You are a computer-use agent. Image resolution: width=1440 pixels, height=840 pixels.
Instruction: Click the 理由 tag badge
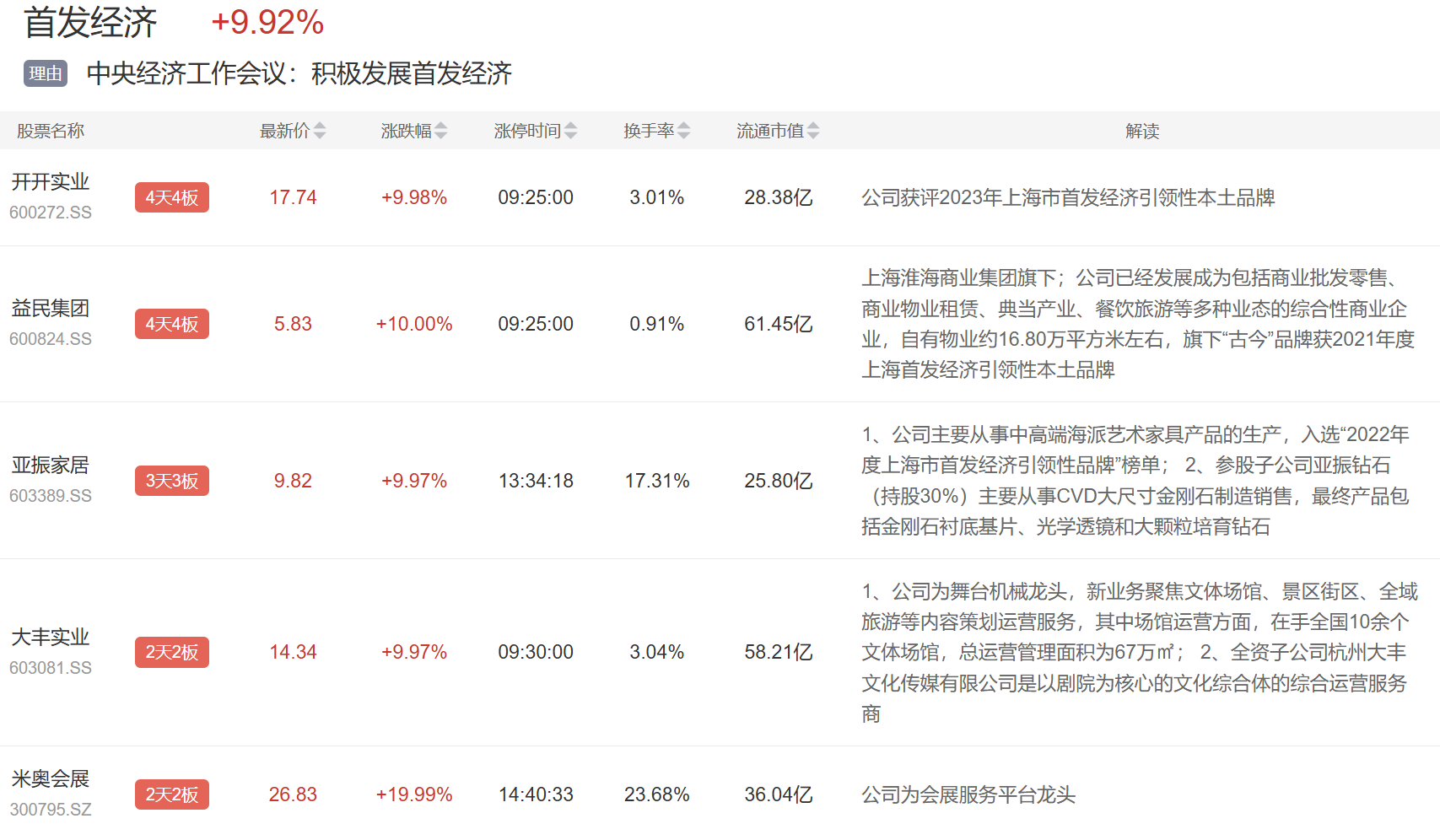46,74
